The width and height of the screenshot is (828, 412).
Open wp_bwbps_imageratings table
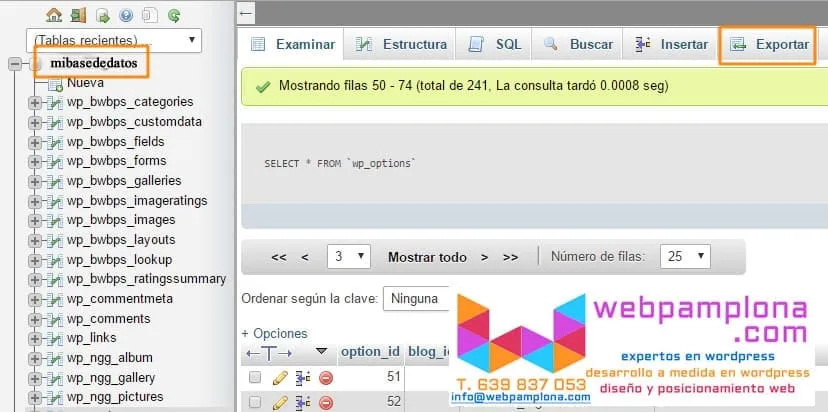pyautogui.click(x=137, y=201)
